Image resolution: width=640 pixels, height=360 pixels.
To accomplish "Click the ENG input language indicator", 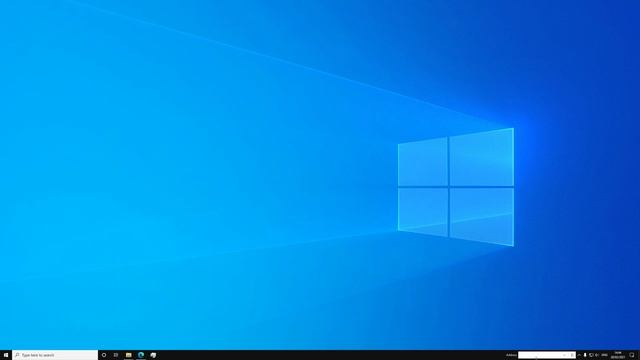I will click(604, 355).
